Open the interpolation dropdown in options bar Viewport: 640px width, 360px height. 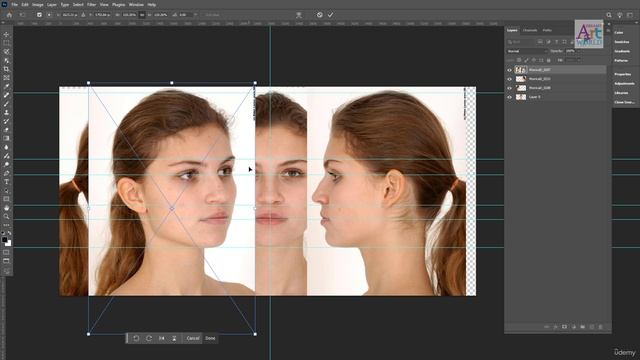click(212, 15)
